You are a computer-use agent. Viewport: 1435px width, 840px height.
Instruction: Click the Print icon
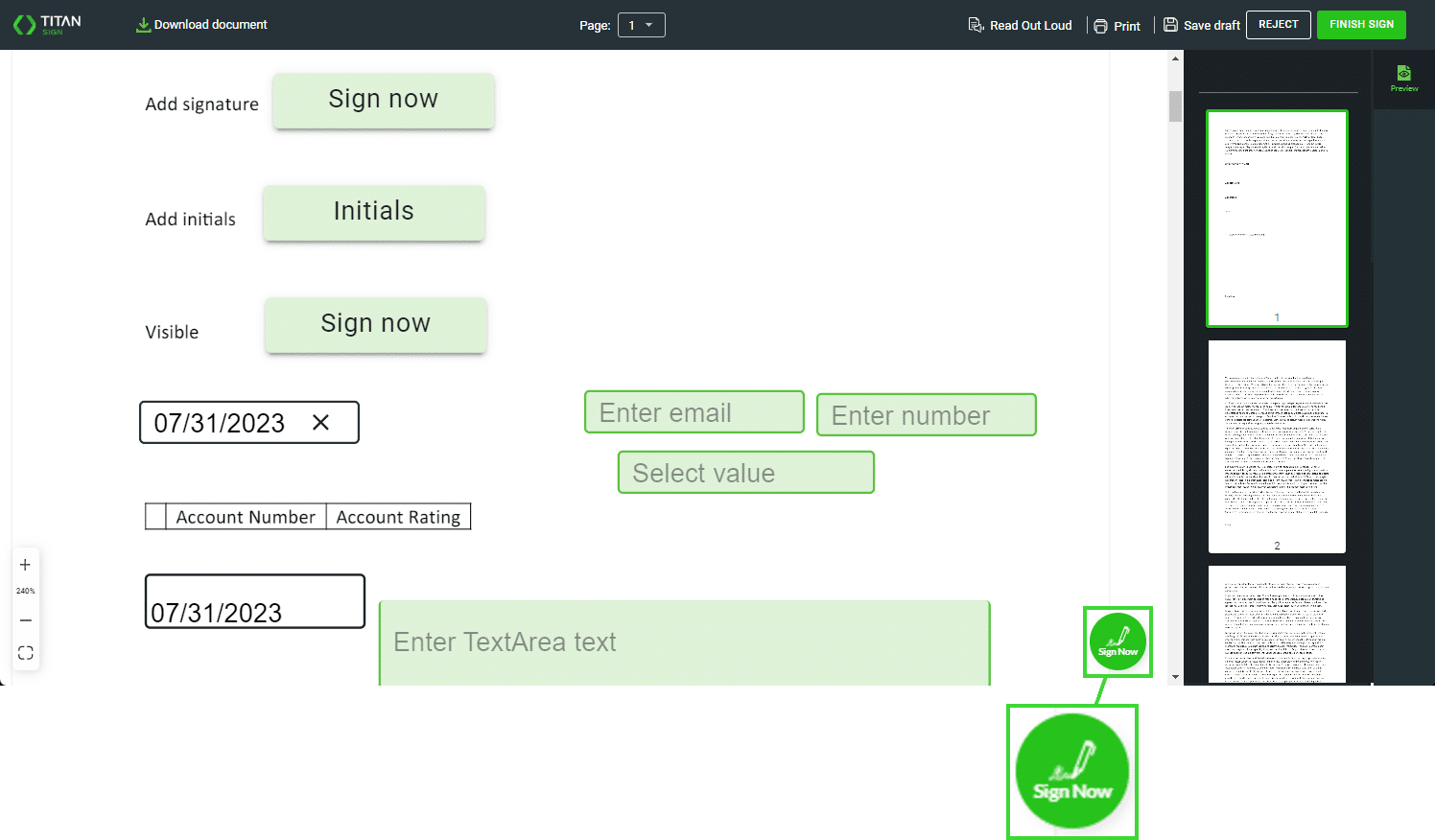(x=1100, y=26)
